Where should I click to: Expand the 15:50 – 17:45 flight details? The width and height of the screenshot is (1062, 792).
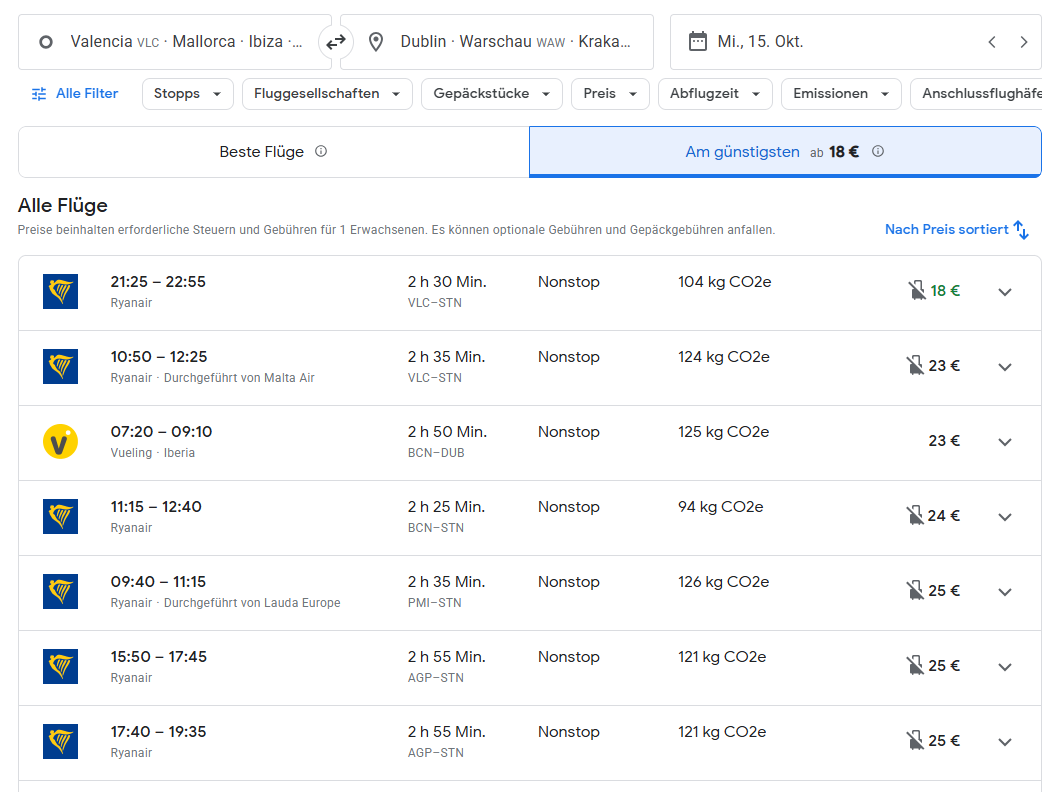pyautogui.click(x=1005, y=667)
